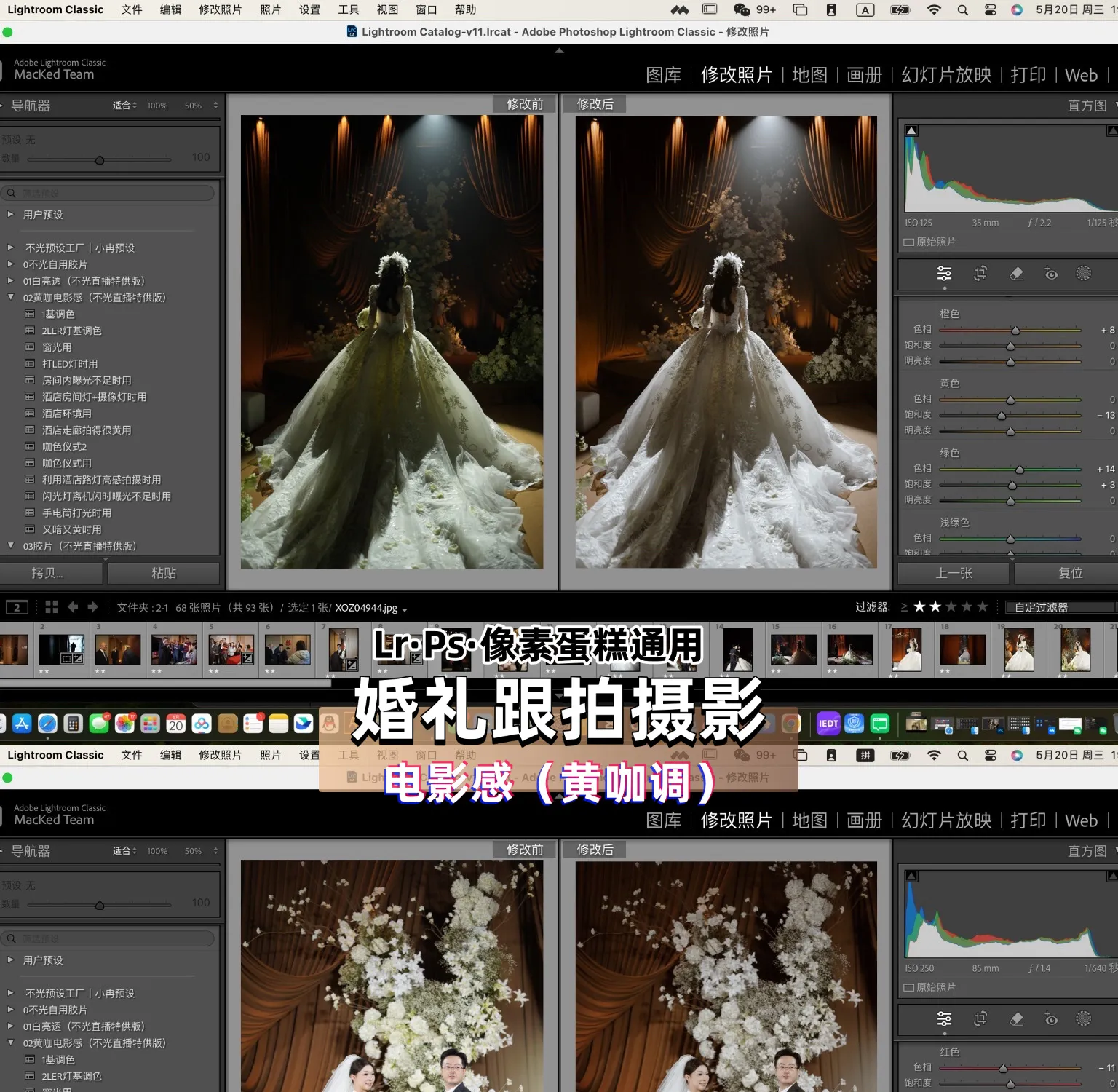Open the 修改照片 menu in the top menu bar
The image size is (1118, 1092).
(x=220, y=9)
